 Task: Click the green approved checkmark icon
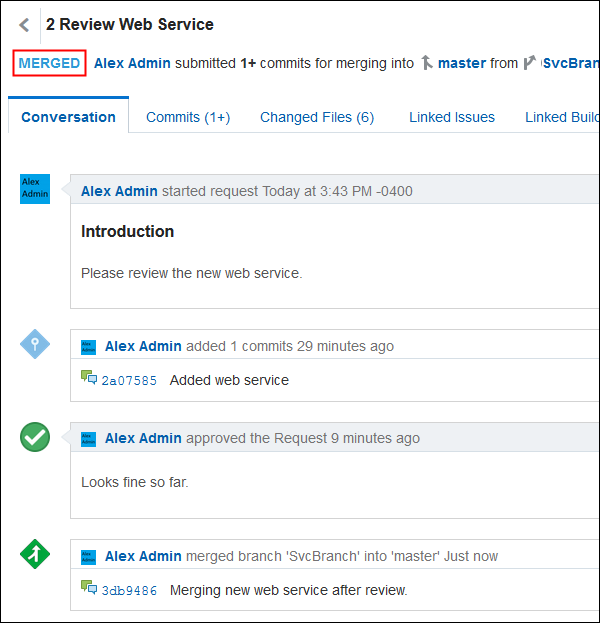click(x=35, y=437)
